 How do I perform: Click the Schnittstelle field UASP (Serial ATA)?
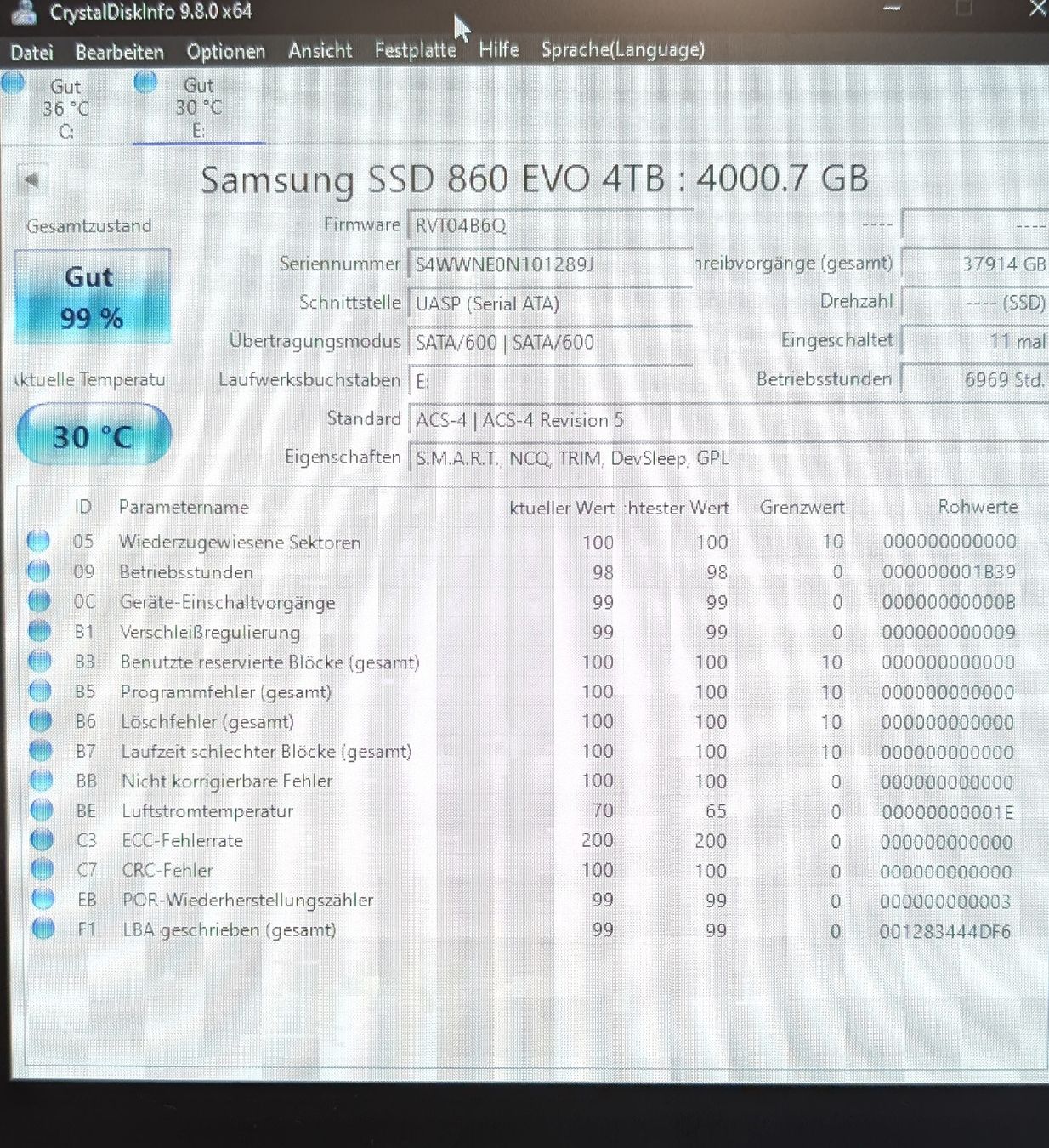click(x=550, y=304)
